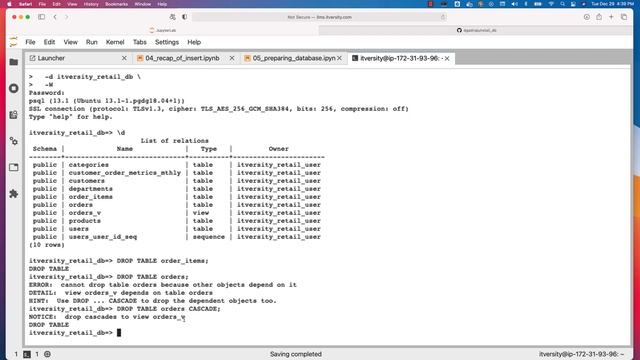Open the JupyterLab File menu
This screenshot has width=640, height=360.
[30, 42]
